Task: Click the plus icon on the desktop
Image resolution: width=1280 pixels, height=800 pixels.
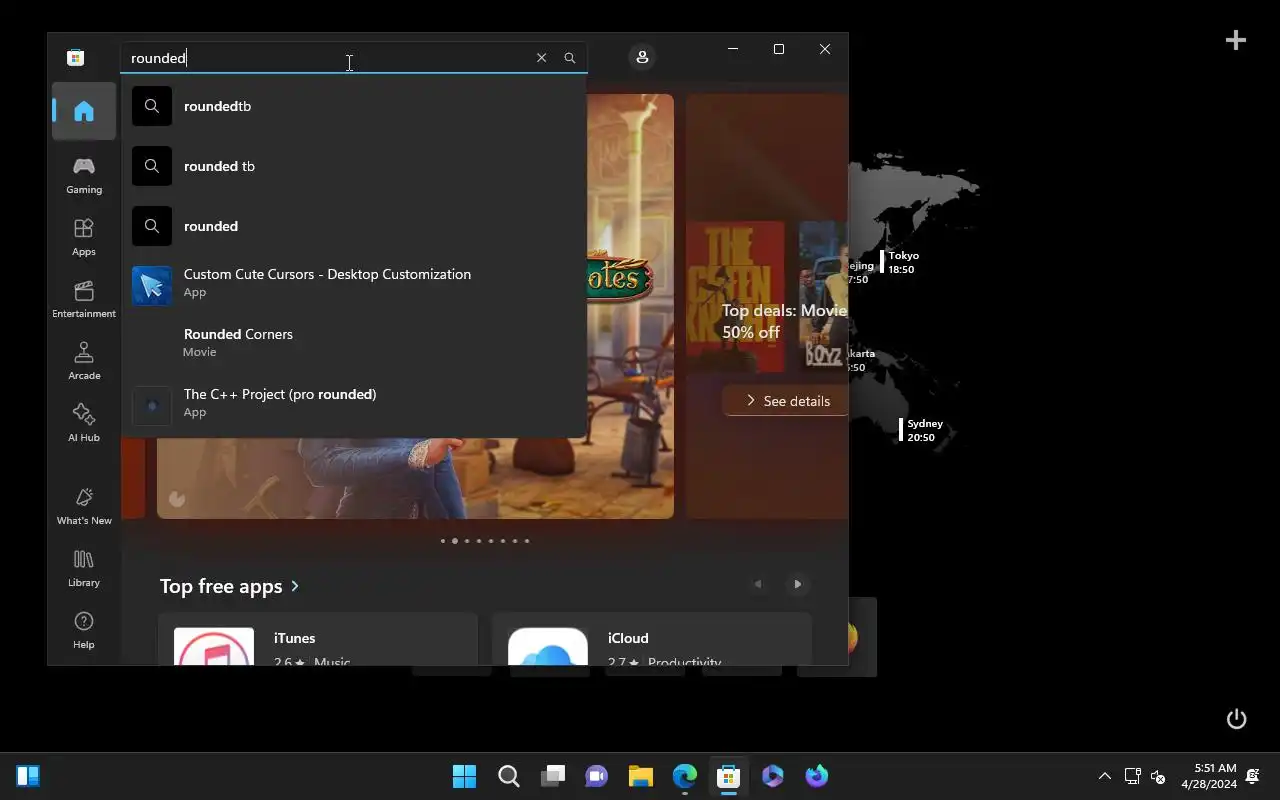Action: 1236,40
